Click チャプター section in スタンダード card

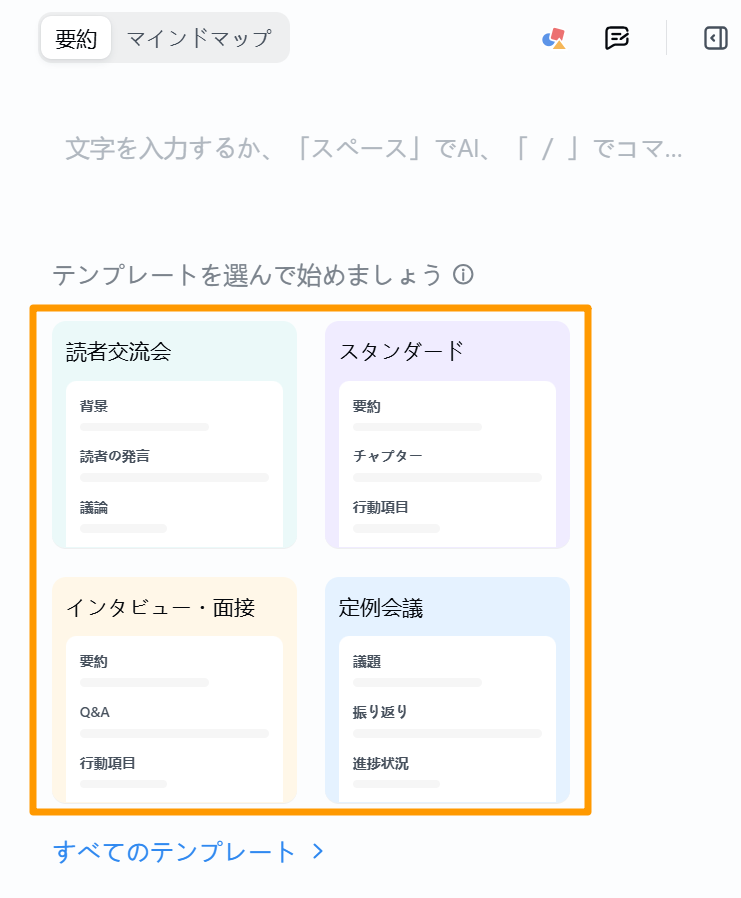pos(388,456)
